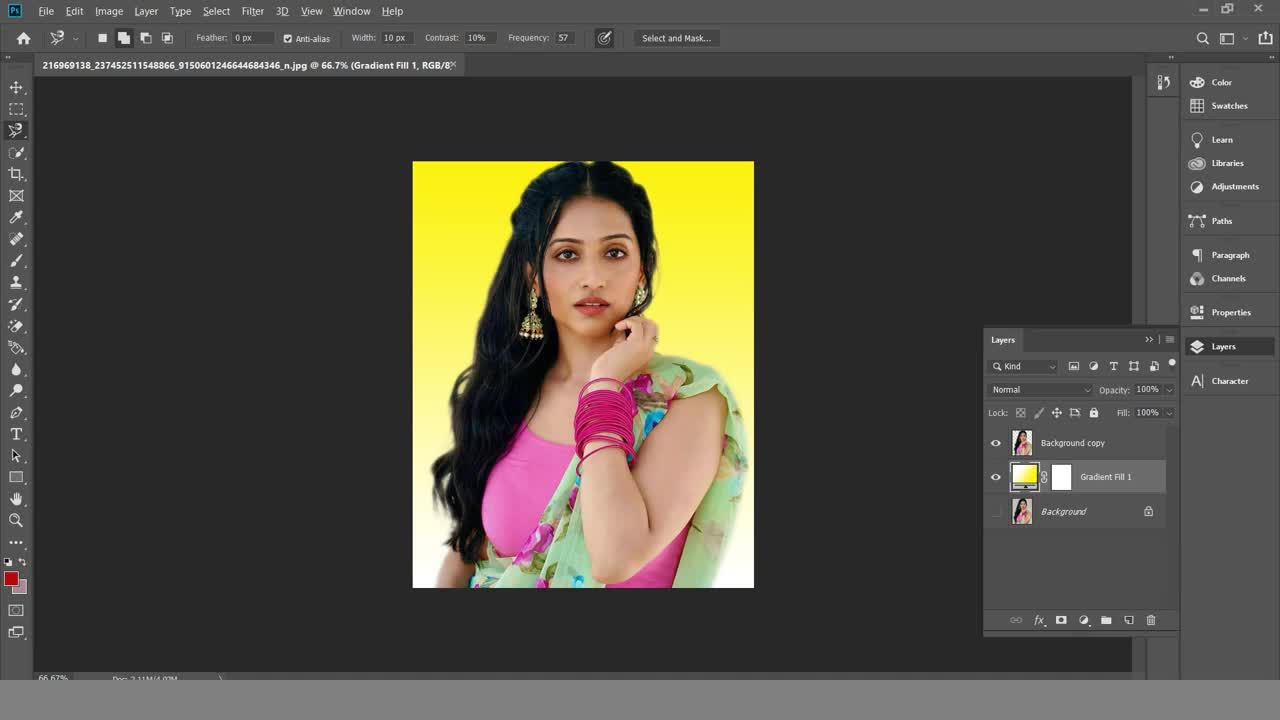The height and width of the screenshot is (720, 1280).
Task: Open the Properties panel
Action: [x=1220, y=312]
